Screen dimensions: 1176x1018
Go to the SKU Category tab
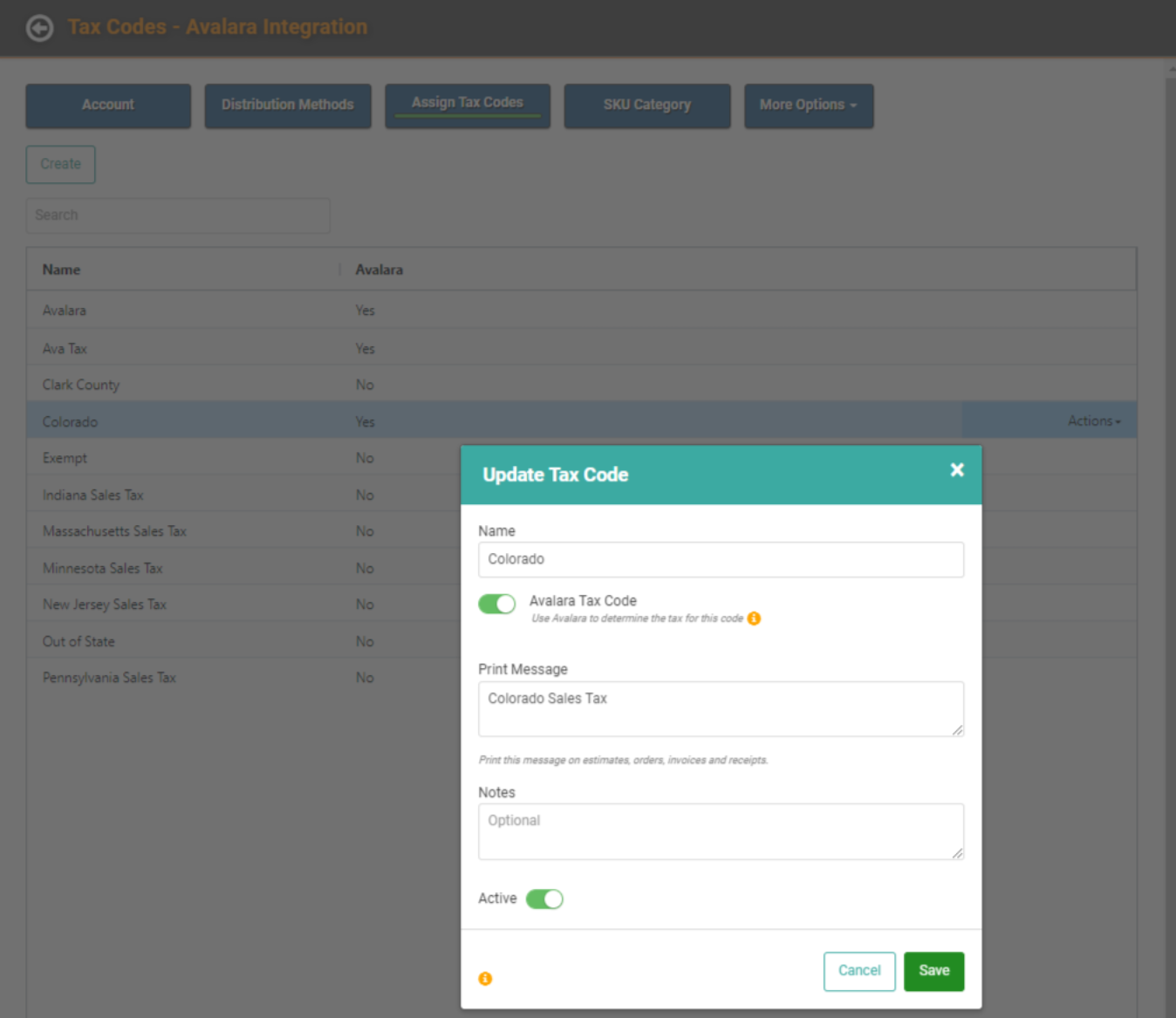(647, 106)
